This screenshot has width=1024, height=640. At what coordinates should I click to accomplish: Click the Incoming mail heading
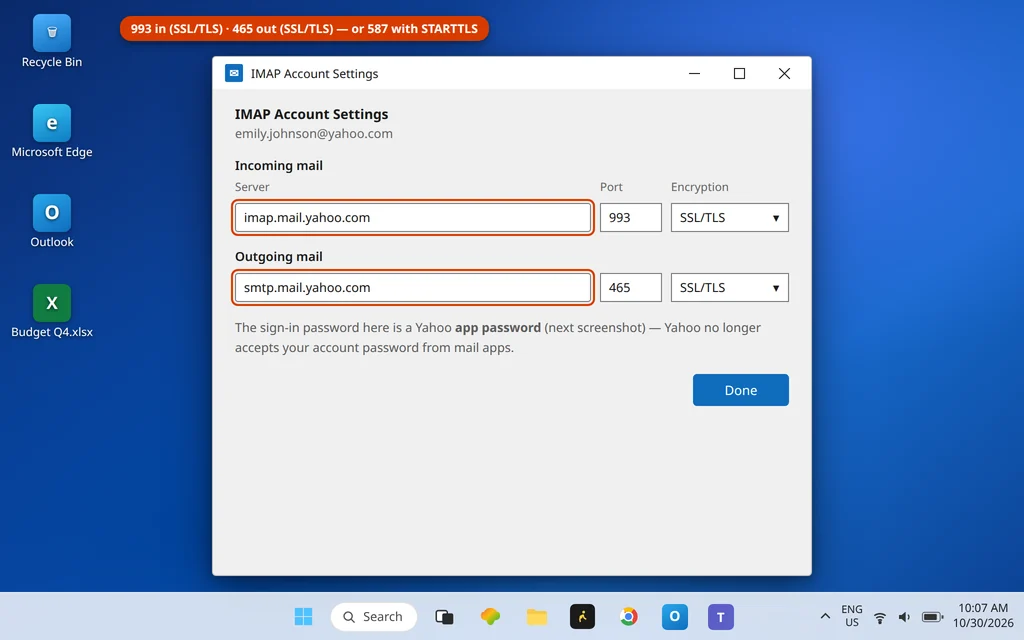click(279, 166)
